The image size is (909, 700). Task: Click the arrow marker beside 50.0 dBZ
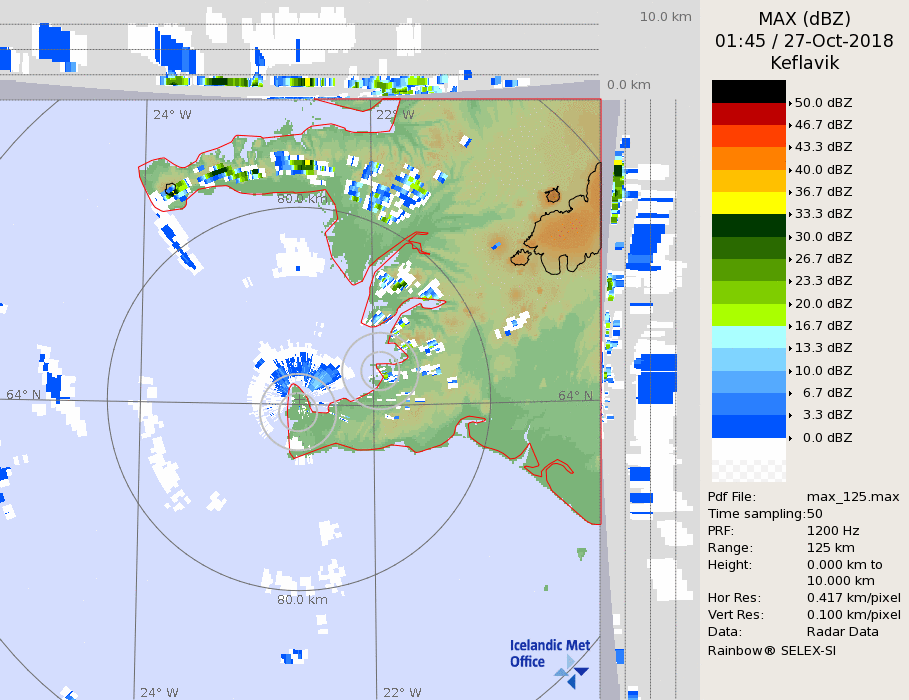point(790,103)
